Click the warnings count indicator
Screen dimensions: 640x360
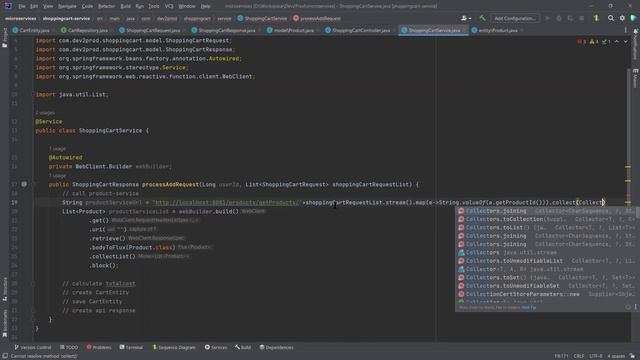pyautogui.click(x=594, y=42)
